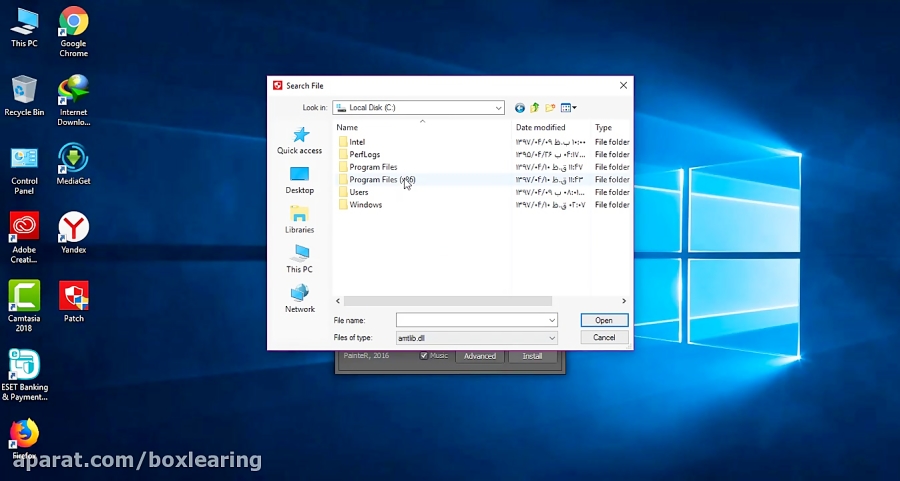Close the Search File dialog

click(623, 86)
